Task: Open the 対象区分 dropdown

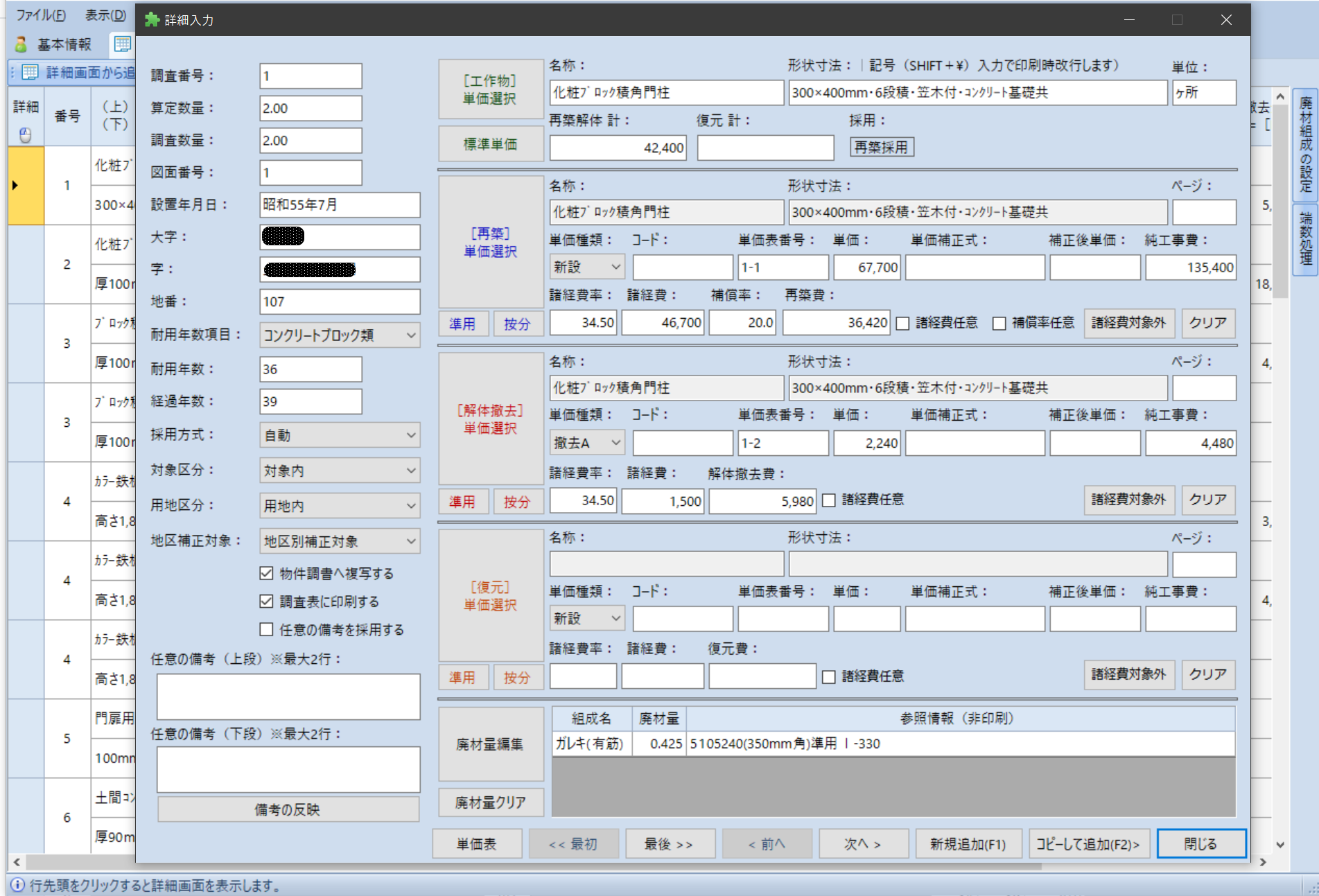Action: [x=340, y=471]
